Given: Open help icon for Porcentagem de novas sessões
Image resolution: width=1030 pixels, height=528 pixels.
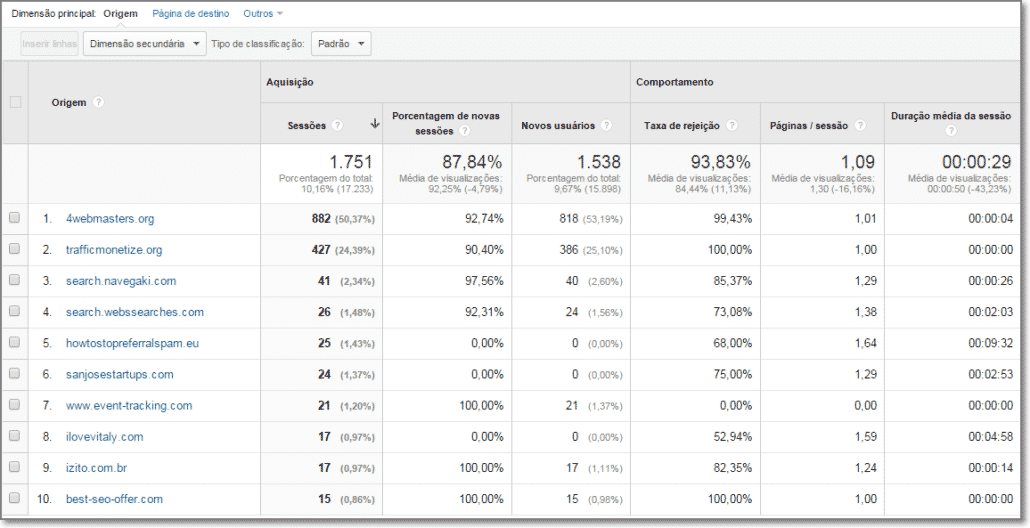Looking at the screenshot, I should click(x=464, y=131).
